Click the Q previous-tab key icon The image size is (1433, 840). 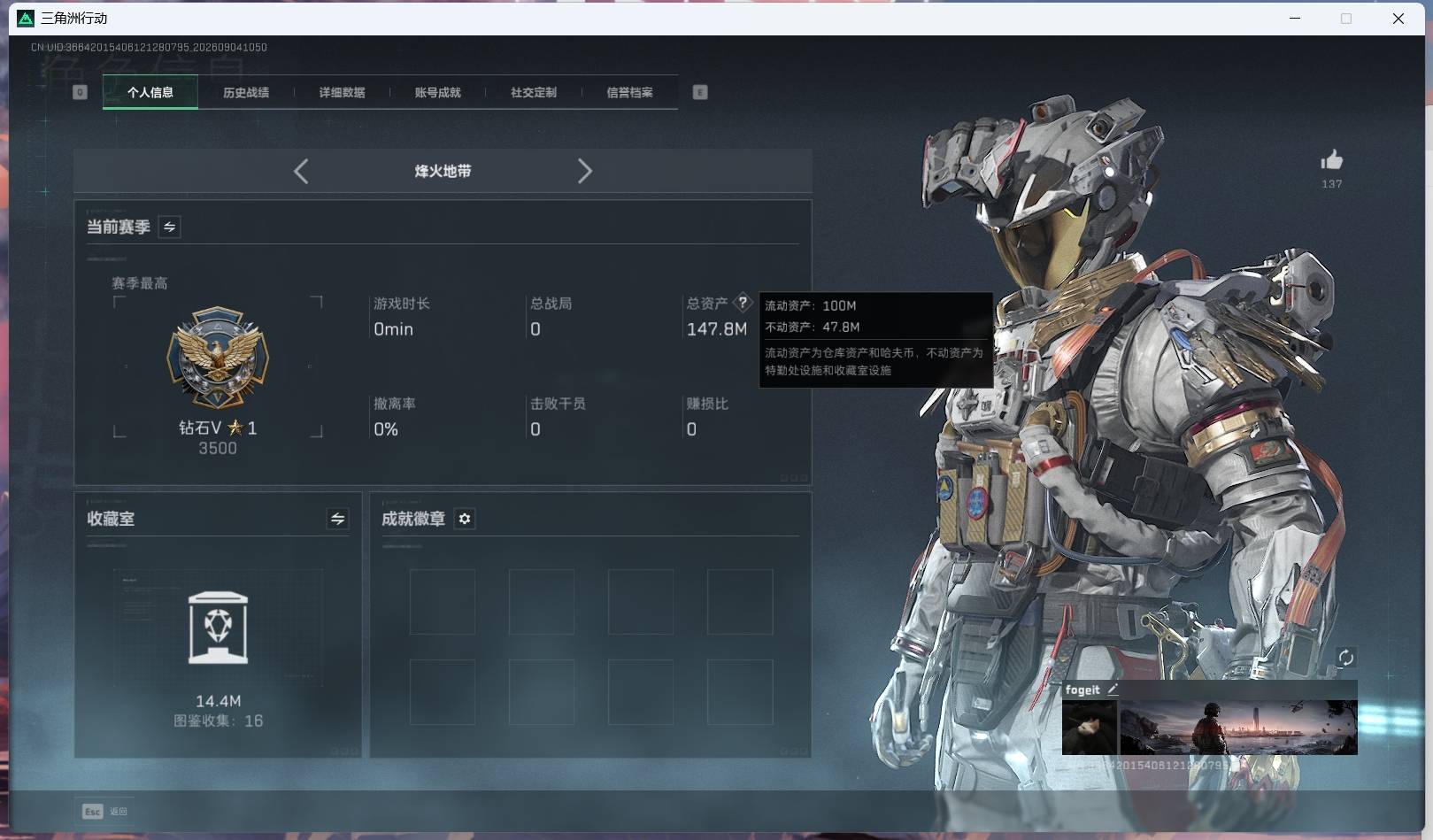pos(80,92)
